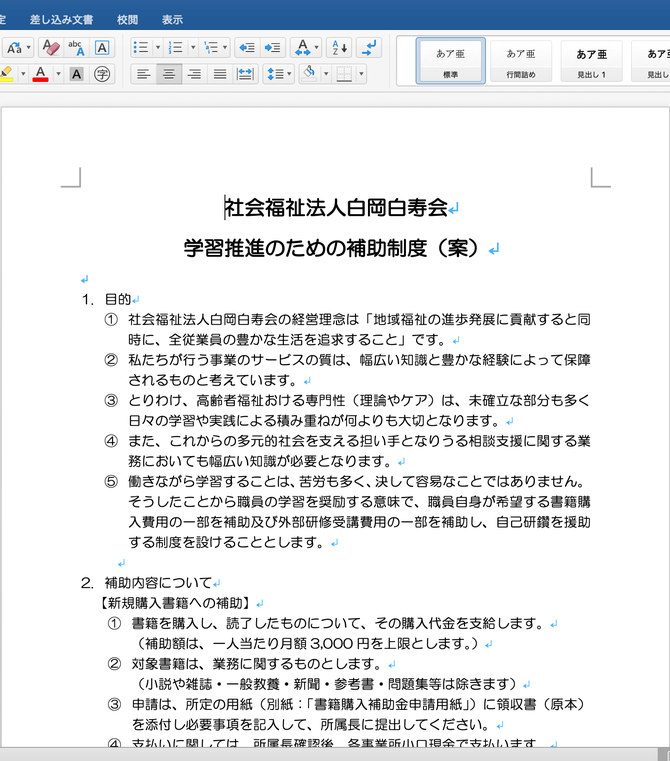The width and height of the screenshot is (670, 761).
Task: Expand Asian layout dropdown arrow
Action: coord(317,48)
